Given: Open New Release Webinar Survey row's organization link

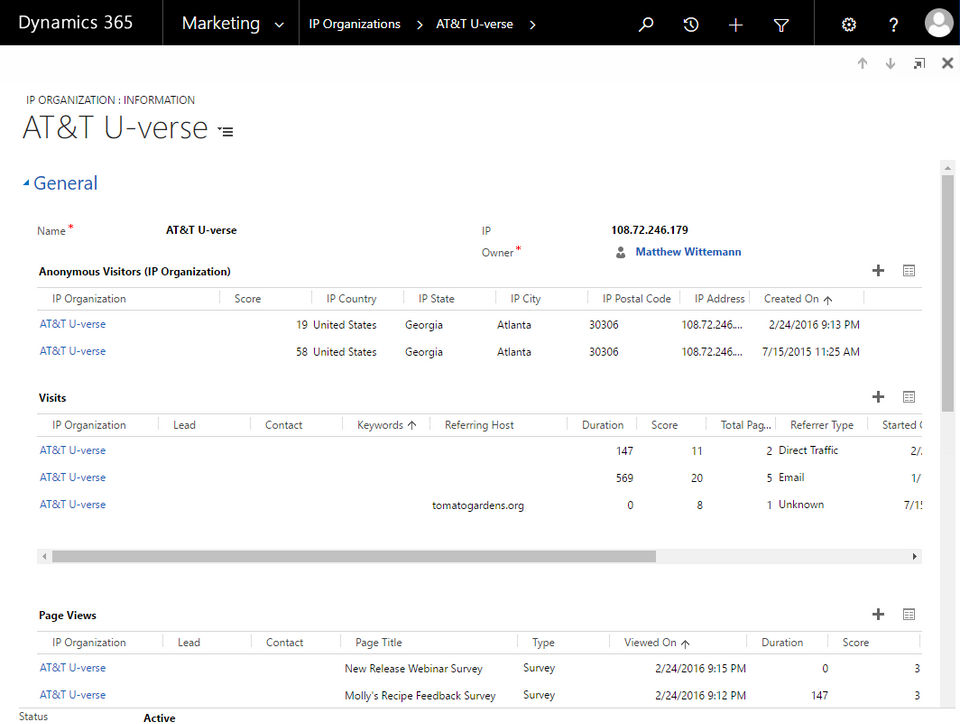Looking at the screenshot, I should coord(72,668).
